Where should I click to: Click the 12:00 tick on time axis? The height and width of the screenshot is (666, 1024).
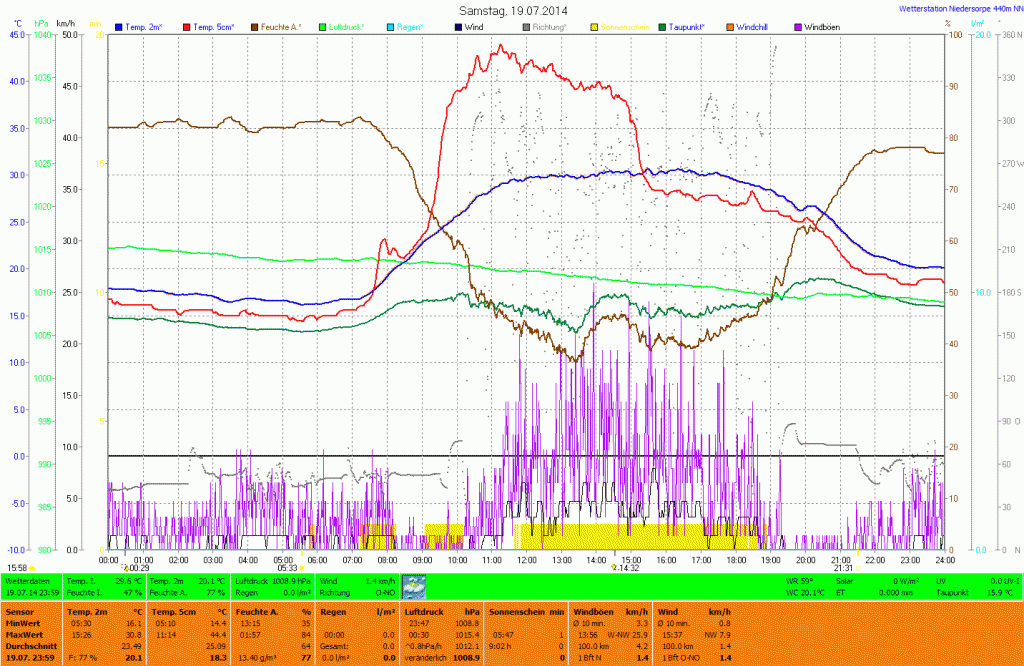pyautogui.click(x=526, y=560)
